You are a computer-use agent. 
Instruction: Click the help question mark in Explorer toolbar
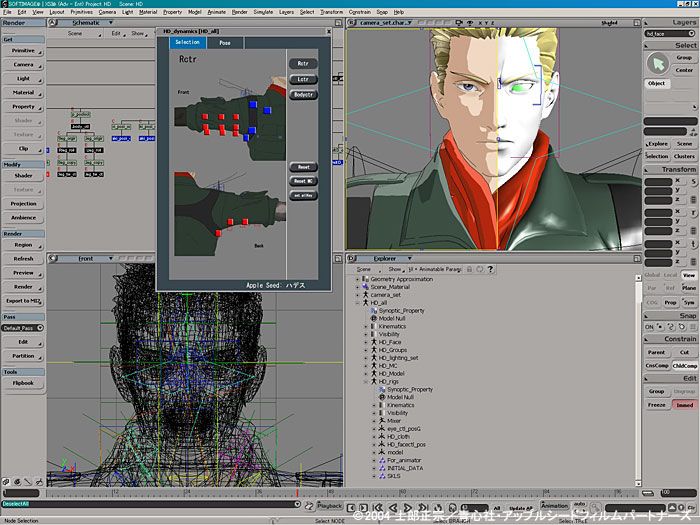tap(490, 269)
